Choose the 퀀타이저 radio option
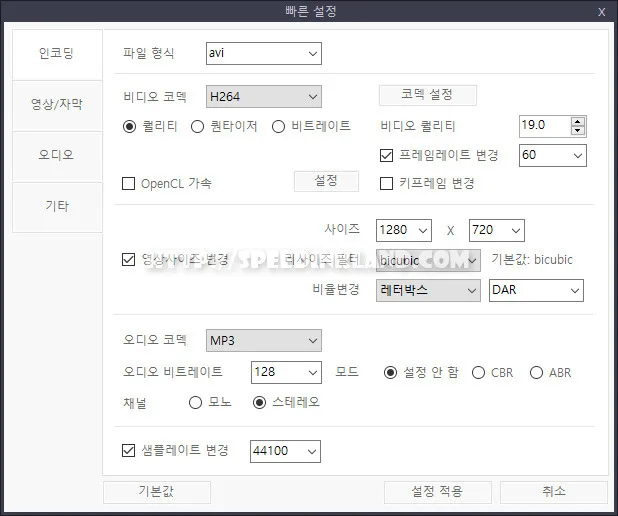Screen dimensions: 618x516 tap(197, 127)
